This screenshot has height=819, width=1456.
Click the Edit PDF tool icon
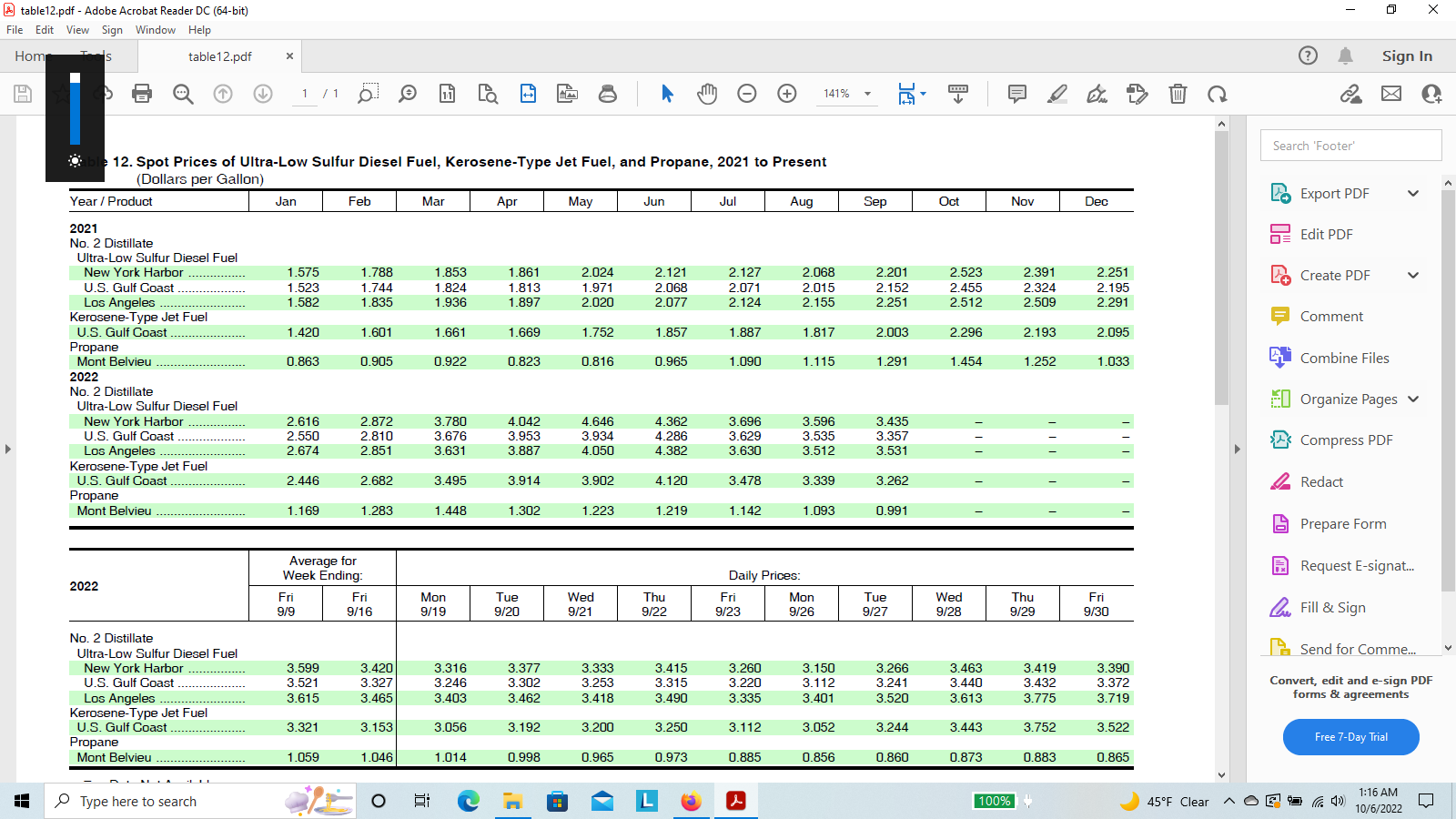pos(1280,234)
